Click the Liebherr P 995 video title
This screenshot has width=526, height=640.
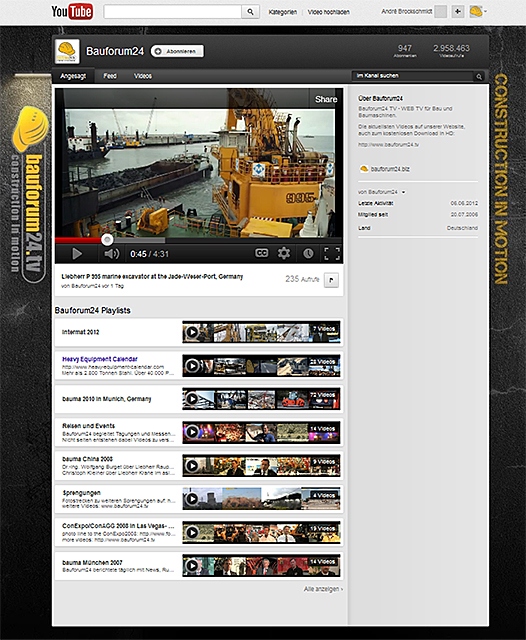(152, 277)
